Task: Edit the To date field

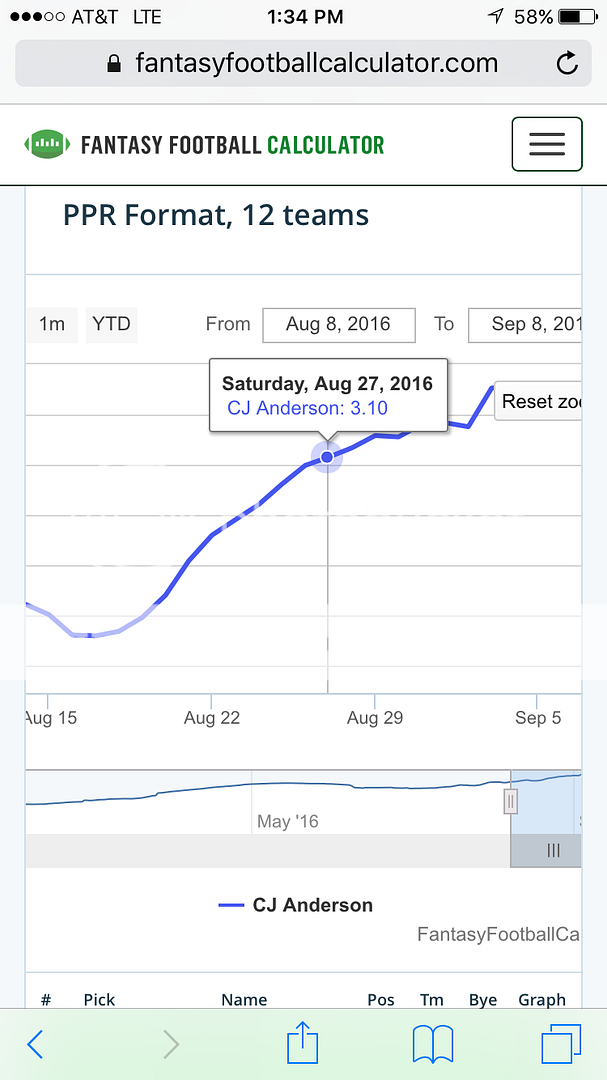Action: pyautogui.click(x=526, y=324)
